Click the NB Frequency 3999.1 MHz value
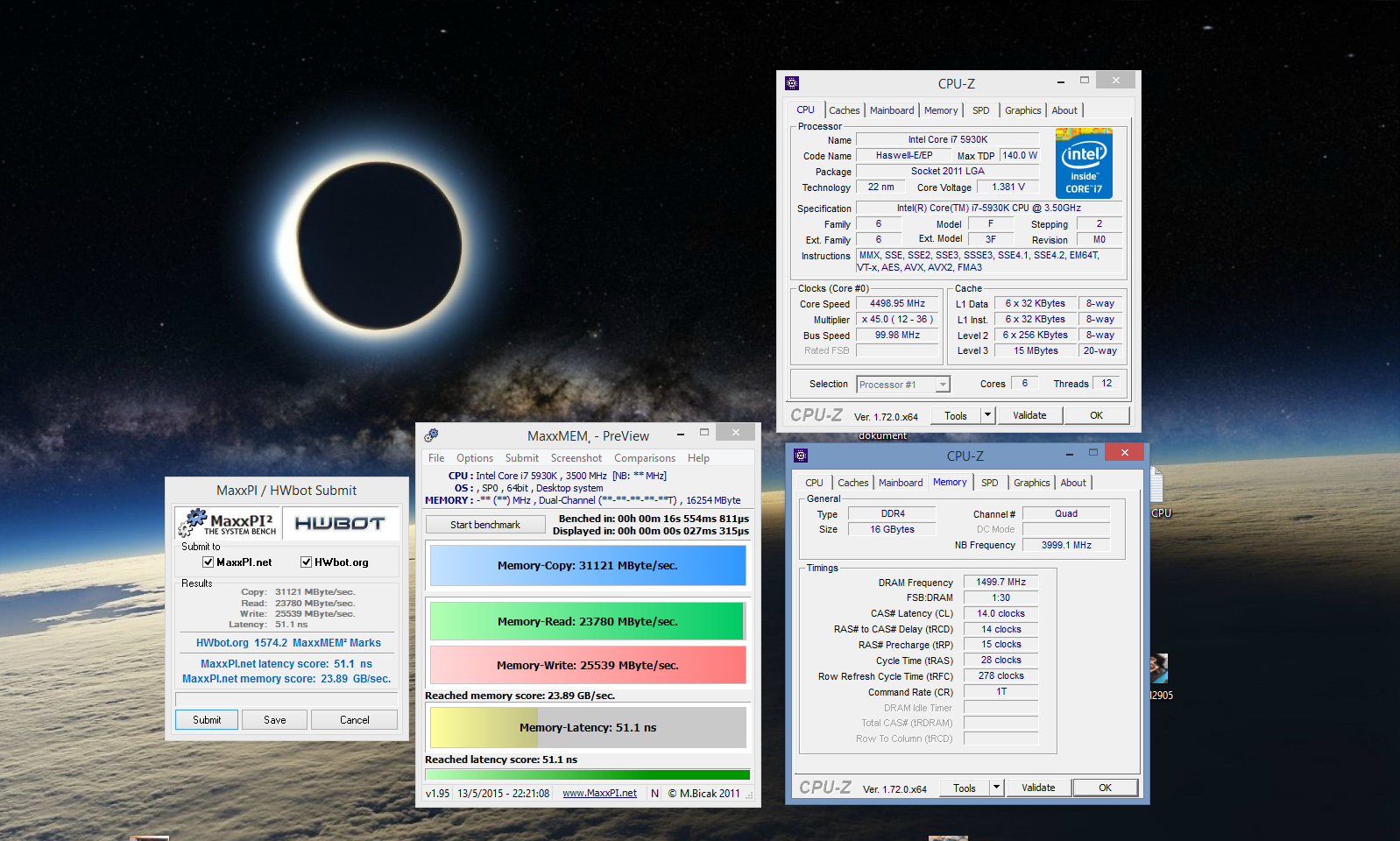Viewport: 1400px width, 841px height. pos(1066,545)
